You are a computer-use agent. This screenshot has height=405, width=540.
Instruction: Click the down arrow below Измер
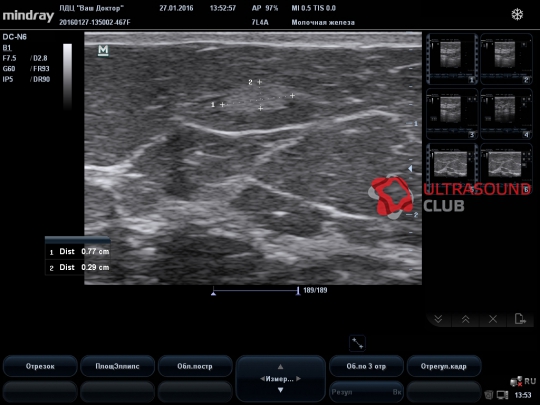(x=280, y=390)
